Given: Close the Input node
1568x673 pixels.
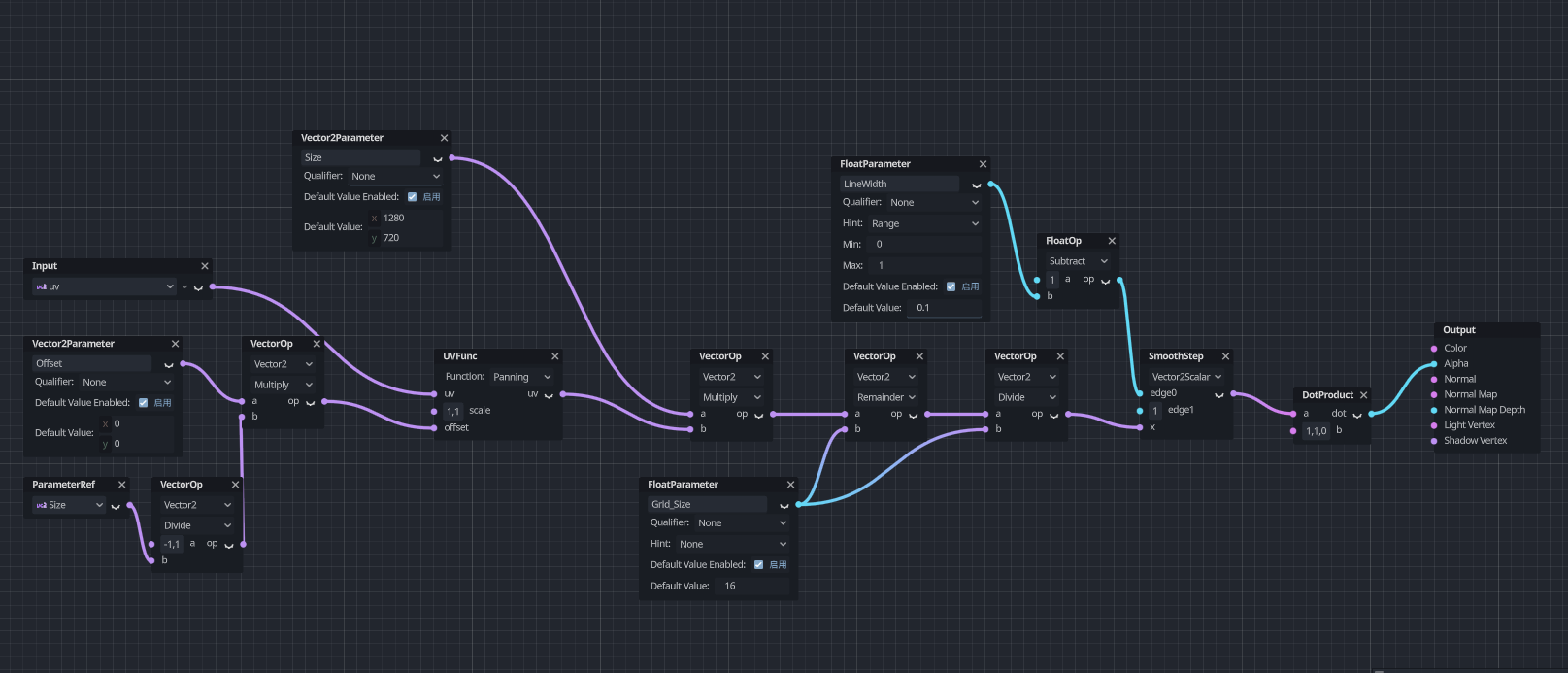Looking at the screenshot, I should (x=204, y=266).
